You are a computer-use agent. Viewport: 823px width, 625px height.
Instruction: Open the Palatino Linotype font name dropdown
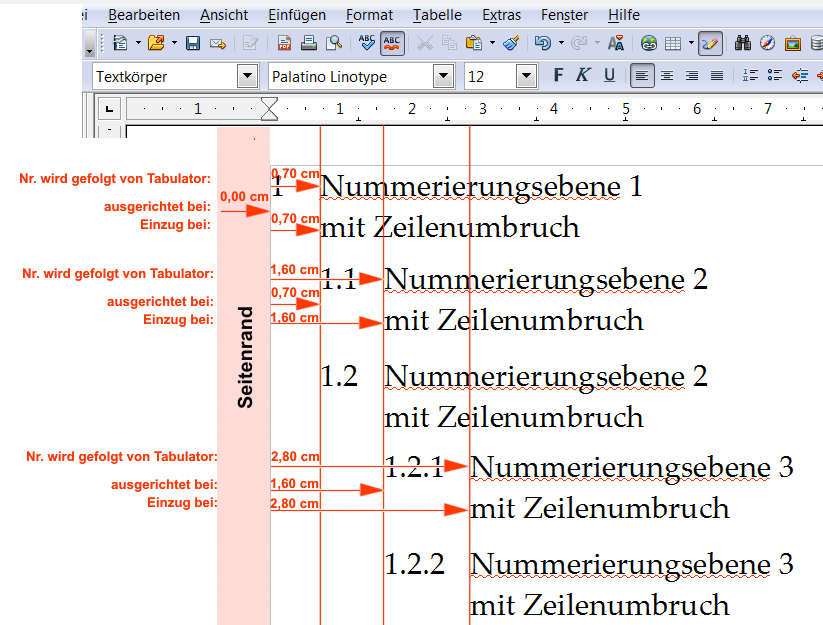[442, 75]
